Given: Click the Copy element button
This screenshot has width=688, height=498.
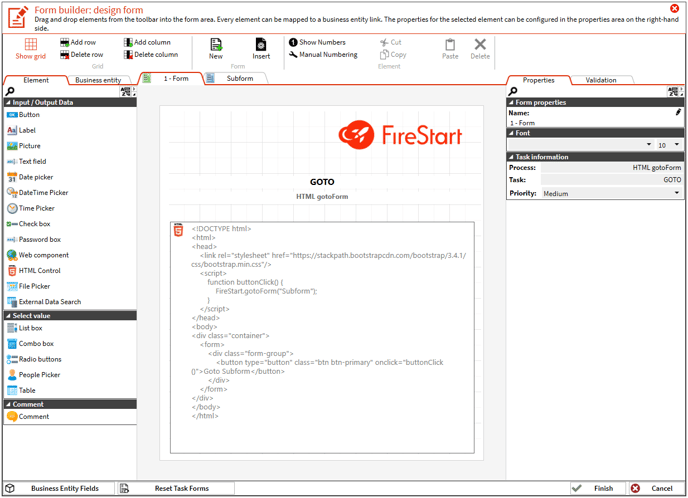Looking at the screenshot, I should coord(393,54).
